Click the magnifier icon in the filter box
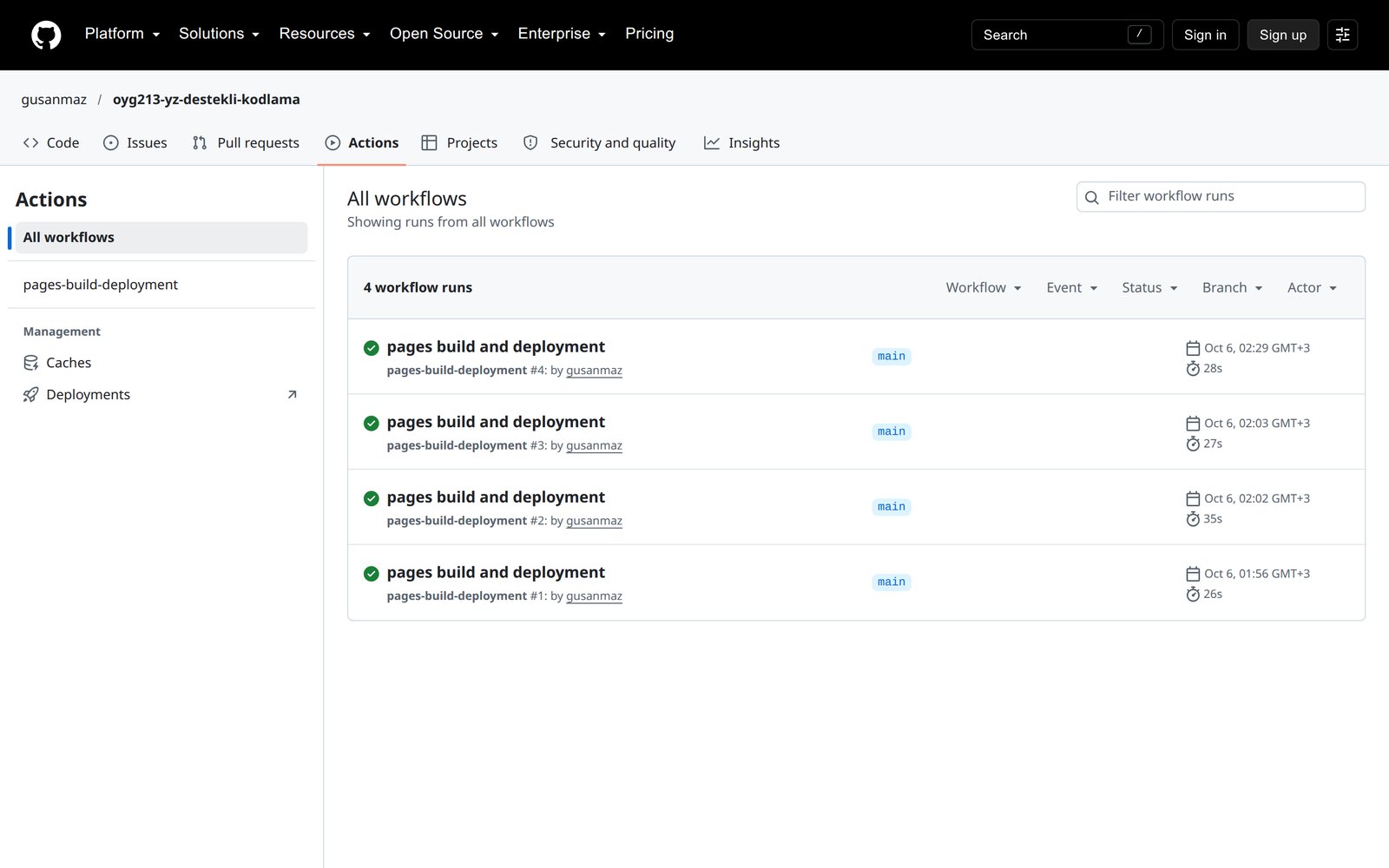Viewport: 1389px width, 868px height. point(1092,197)
